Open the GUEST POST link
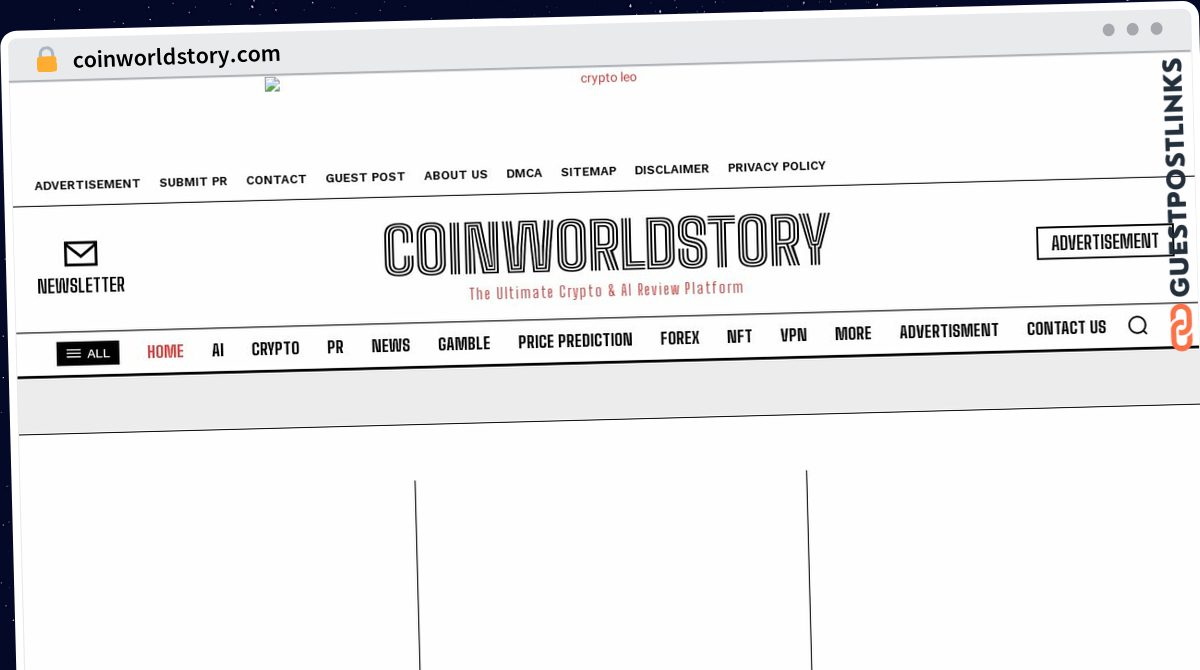 coord(365,177)
